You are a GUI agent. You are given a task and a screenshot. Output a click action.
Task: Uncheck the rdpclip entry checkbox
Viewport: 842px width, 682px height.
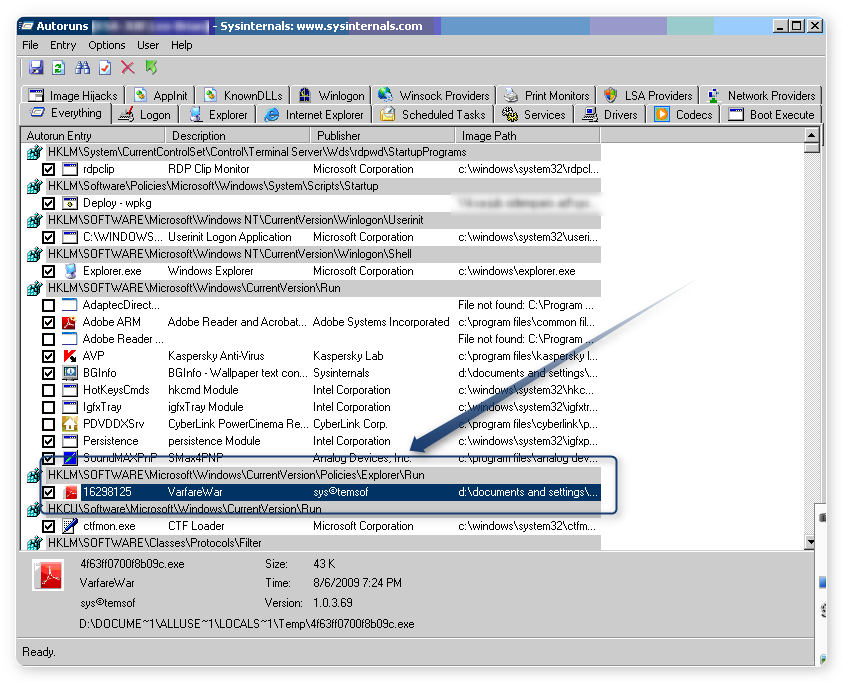point(48,170)
